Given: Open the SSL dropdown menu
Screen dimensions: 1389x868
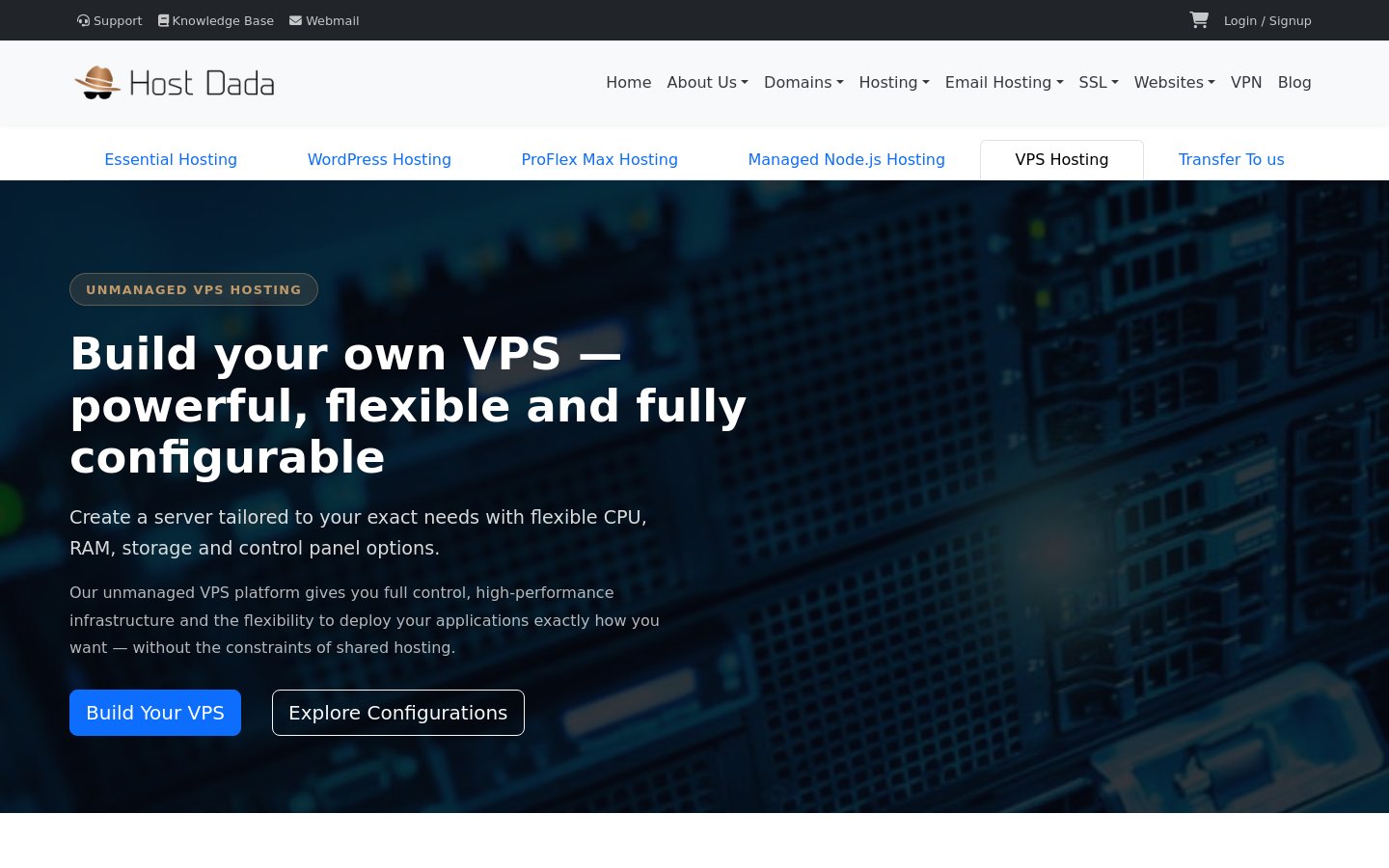Looking at the screenshot, I should (x=1099, y=82).
